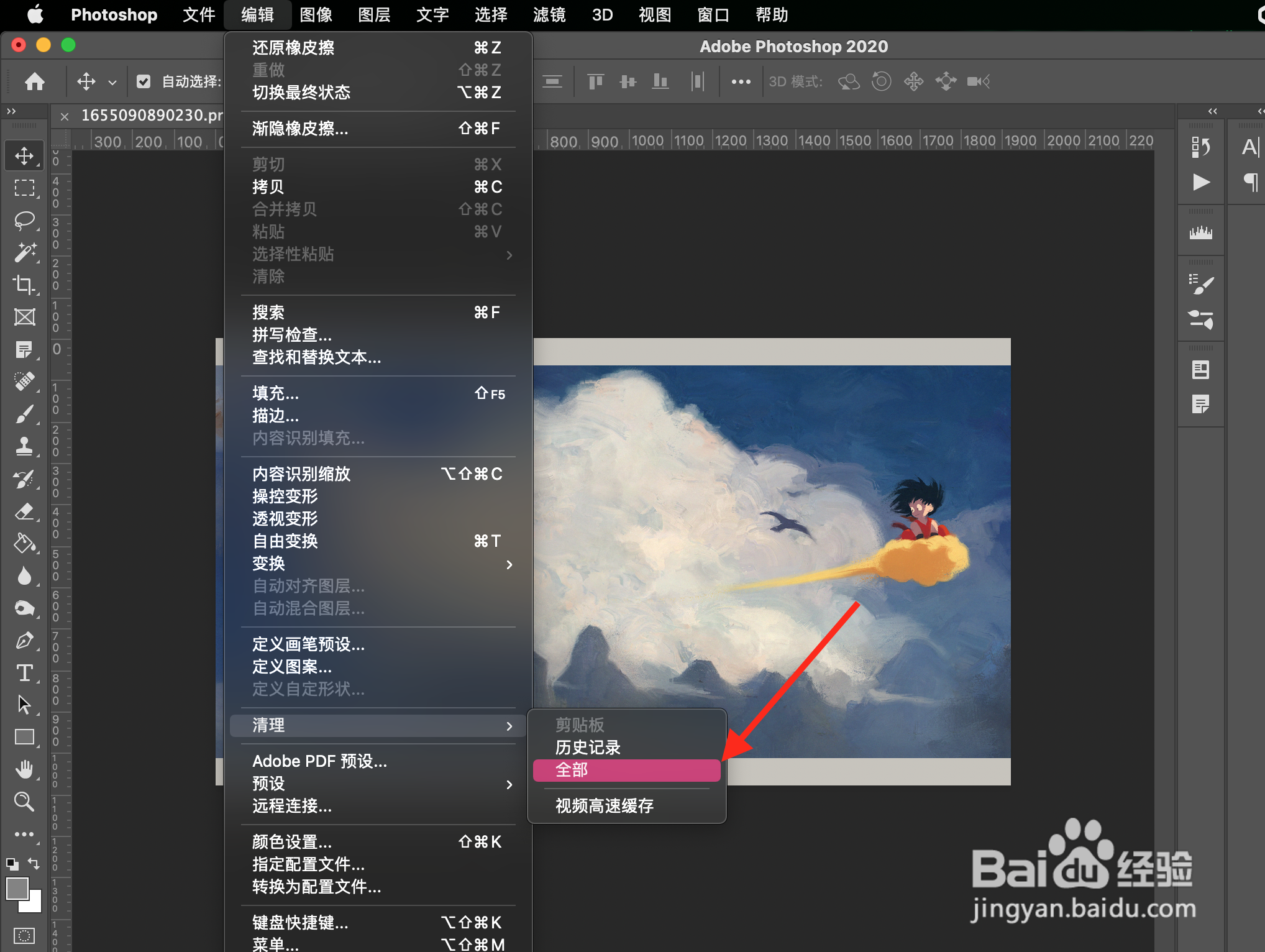
Task: Open the 窗口 (Window) menu
Action: click(713, 14)
